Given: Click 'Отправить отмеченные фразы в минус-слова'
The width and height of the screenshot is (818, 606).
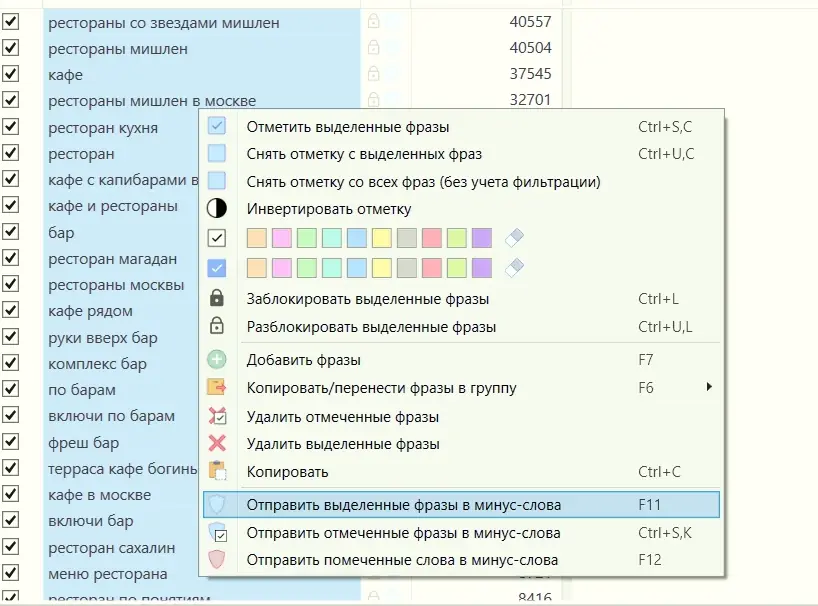Looking at the screenshot, I should click(x=461, y=532).
